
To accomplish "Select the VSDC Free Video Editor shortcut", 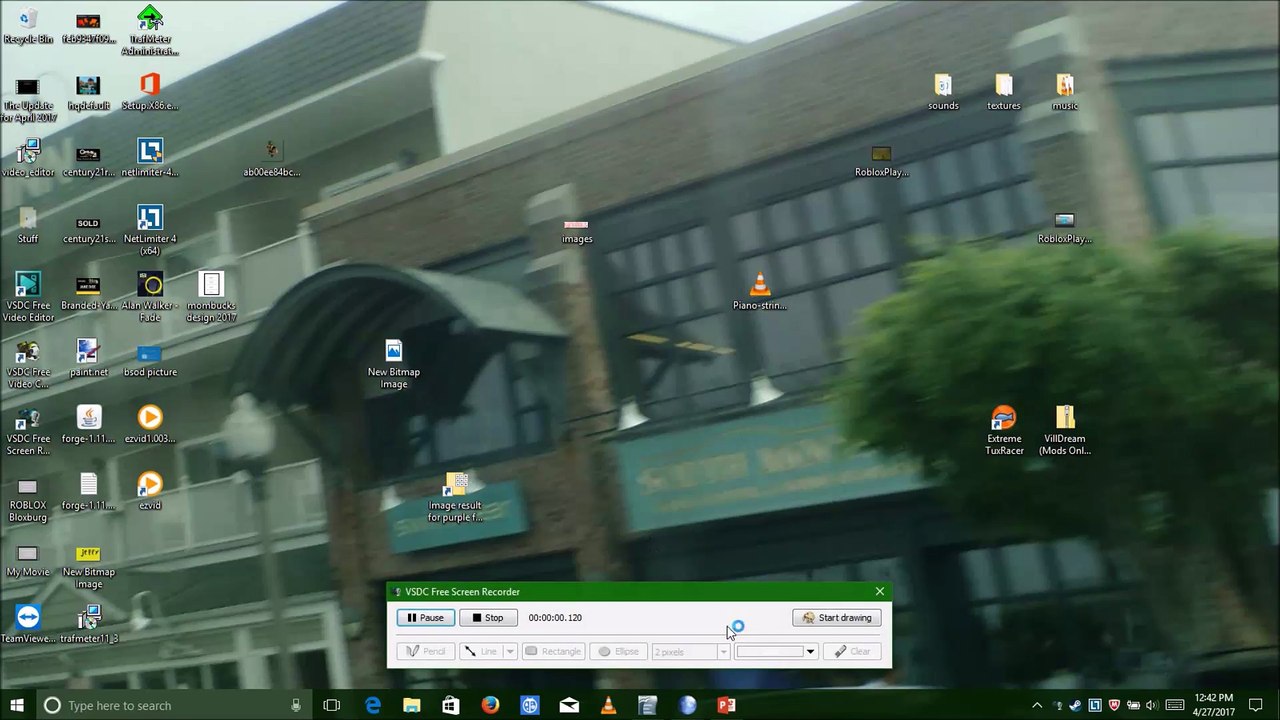I will (28, 298).
